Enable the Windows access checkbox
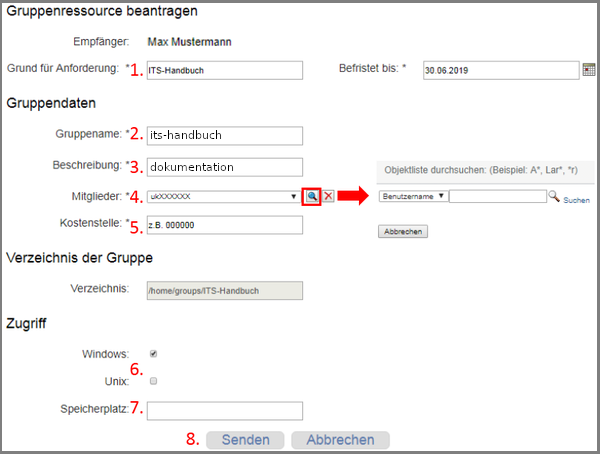The image size is (600, 454). point(152,354)
